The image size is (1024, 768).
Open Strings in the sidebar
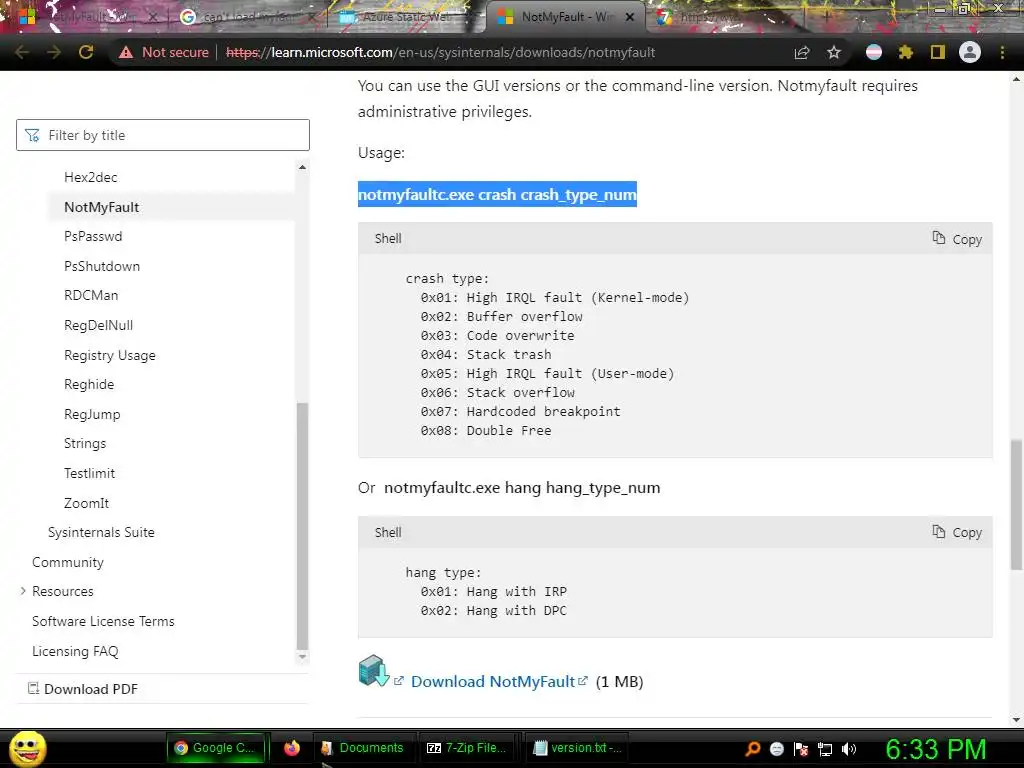click(85, 443)
